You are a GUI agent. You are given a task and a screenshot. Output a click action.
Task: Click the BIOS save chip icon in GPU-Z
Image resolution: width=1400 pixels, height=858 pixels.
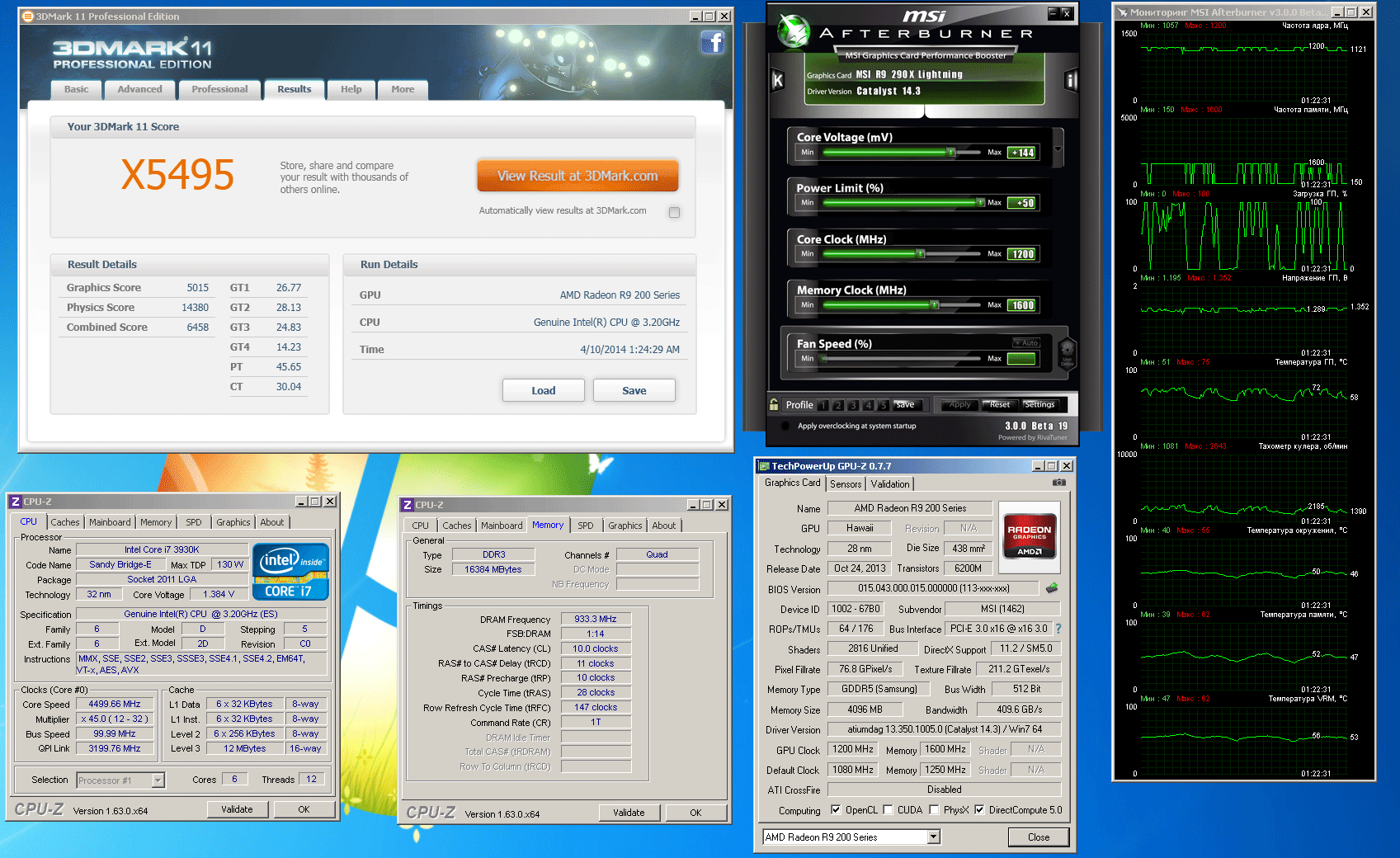(x=1052, y=588)
